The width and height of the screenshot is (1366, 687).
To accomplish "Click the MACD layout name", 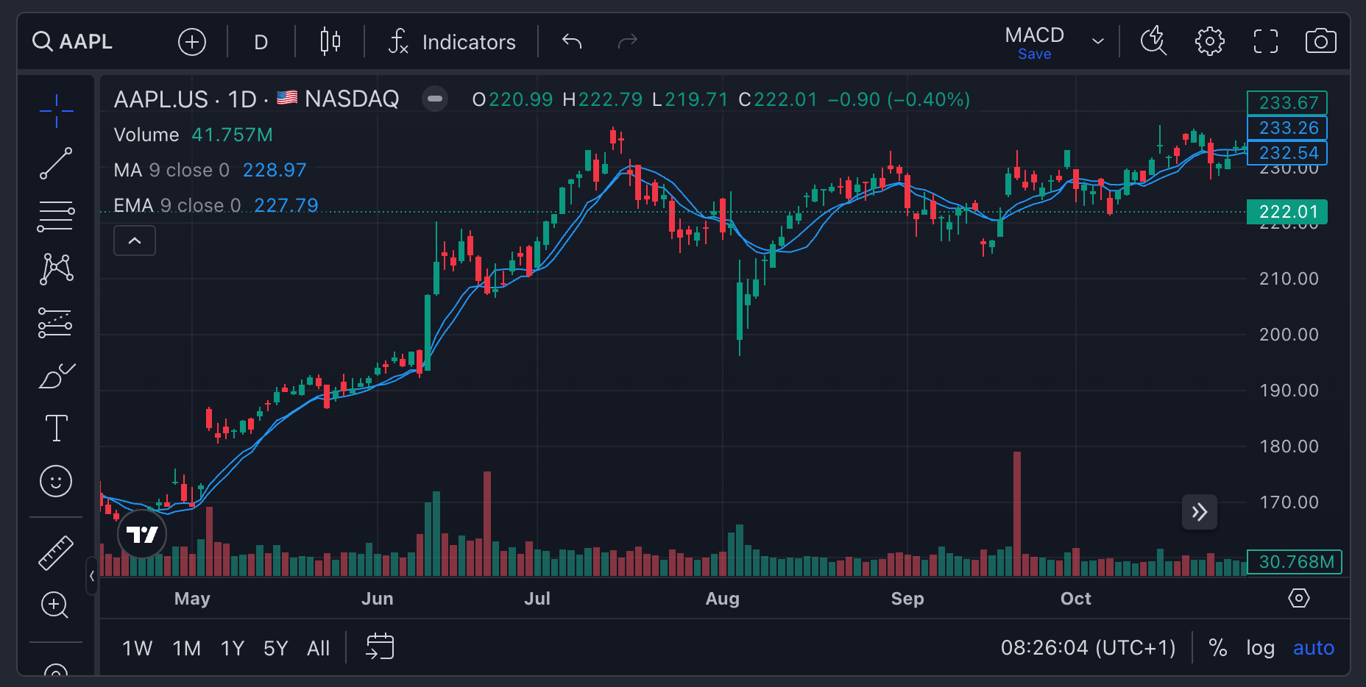I will [x=1034, y=35].
